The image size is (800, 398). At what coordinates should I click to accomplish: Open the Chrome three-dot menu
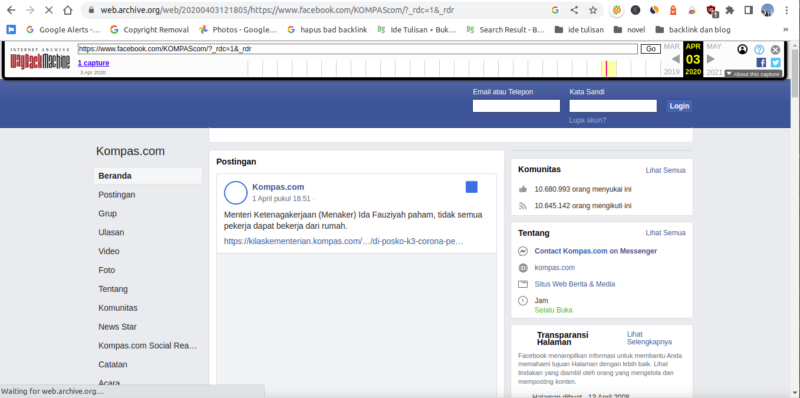pyautogui.click(x=787, y=10)
